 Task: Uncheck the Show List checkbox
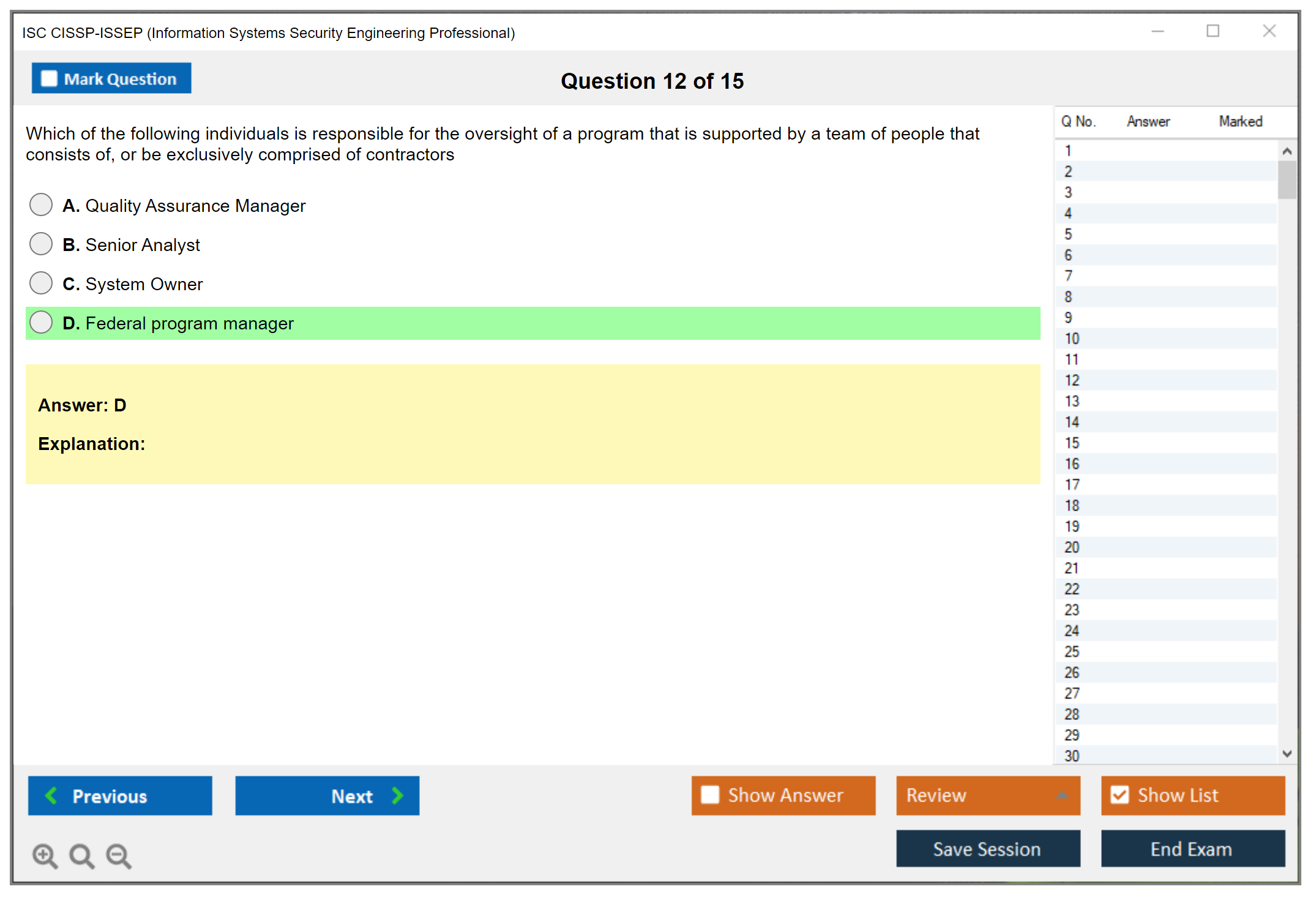click(x=1120, y=795)
